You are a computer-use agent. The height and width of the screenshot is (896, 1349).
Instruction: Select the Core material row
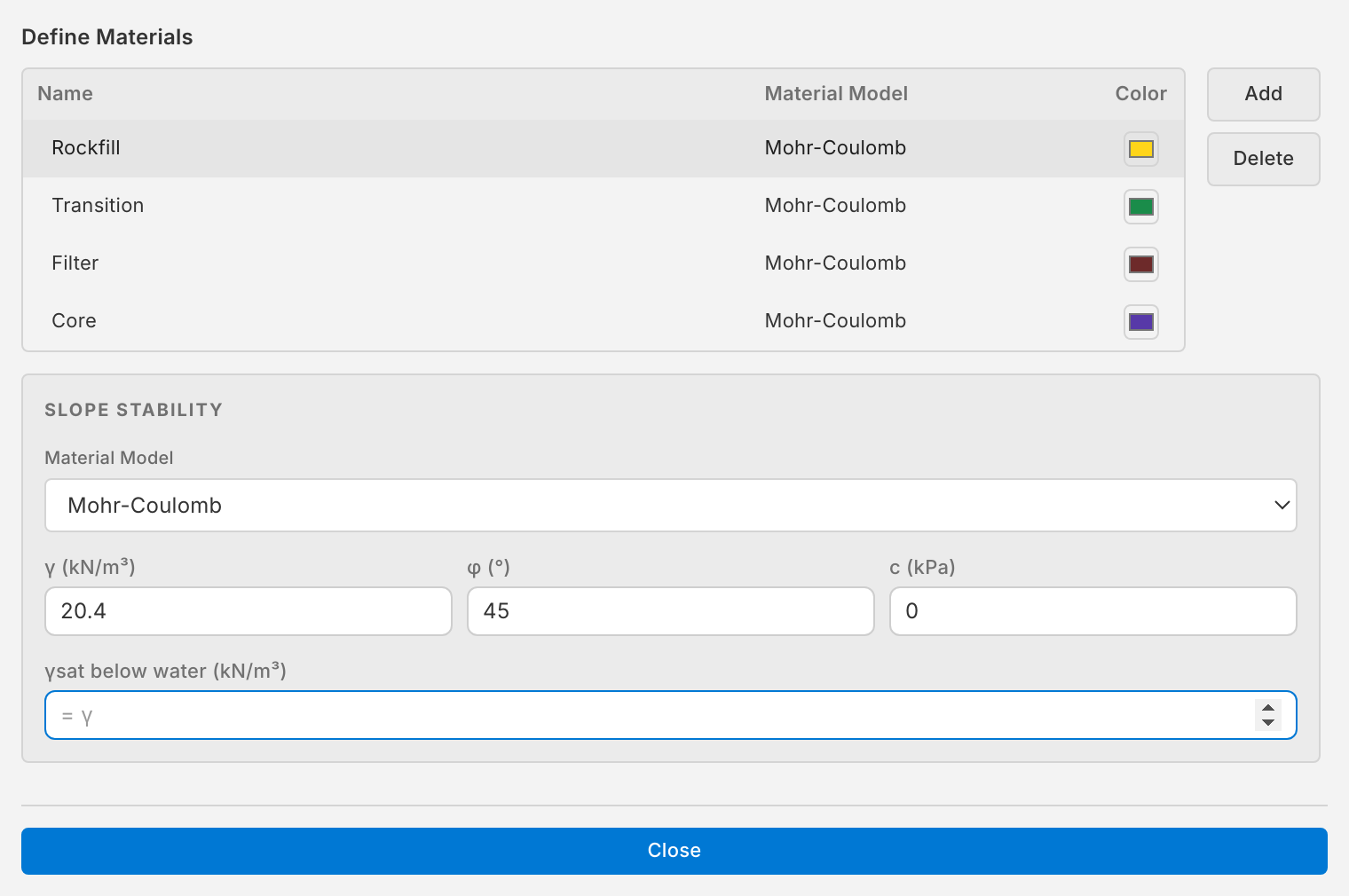coord(603,321)
